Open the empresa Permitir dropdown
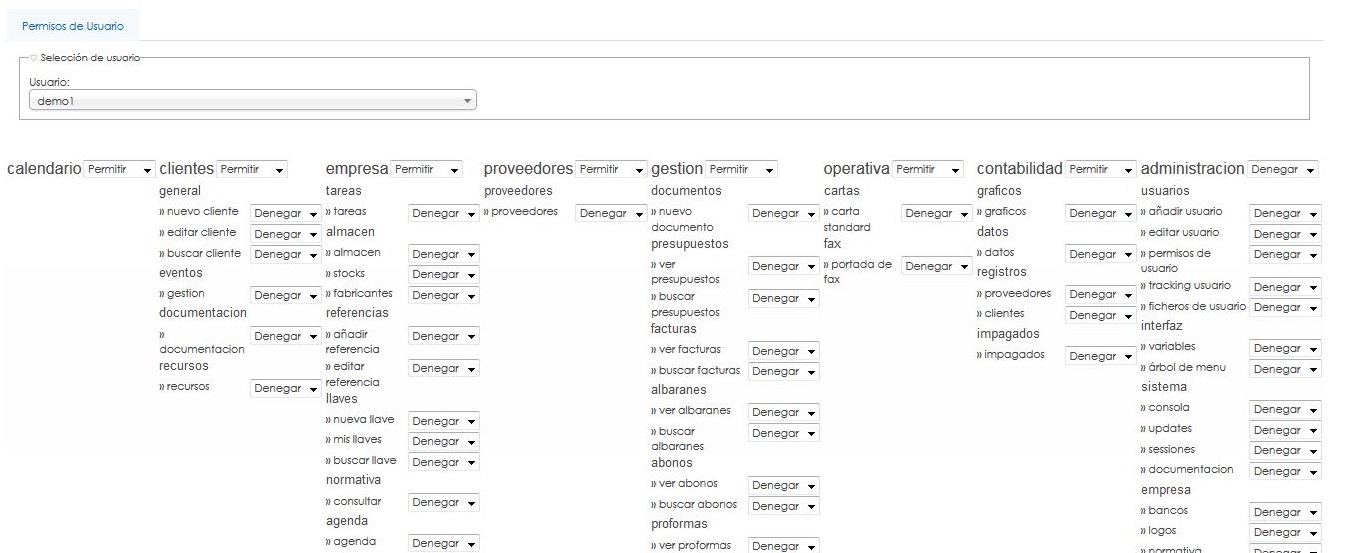 (427, 170)
